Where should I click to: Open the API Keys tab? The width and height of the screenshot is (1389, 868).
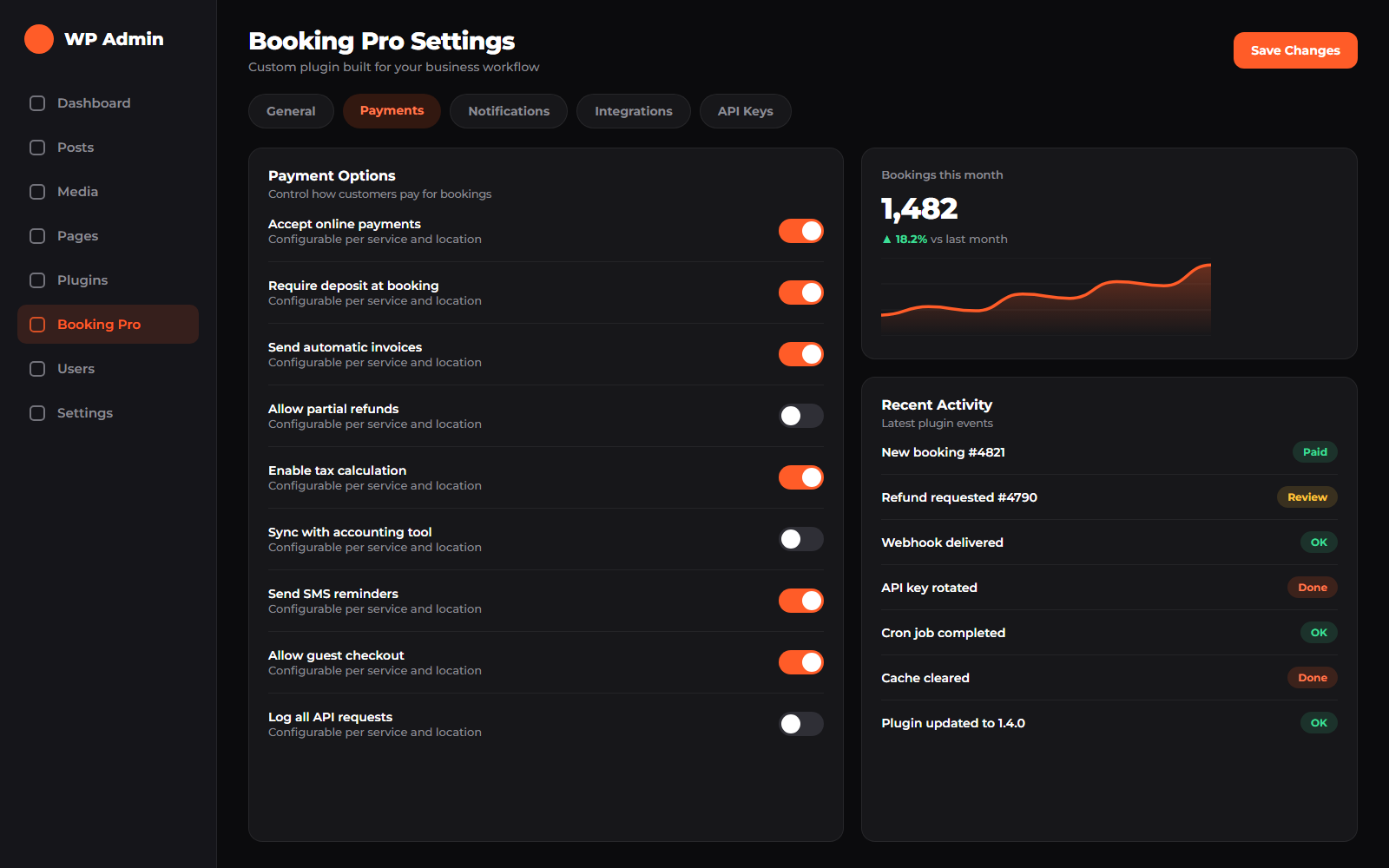tap(746, 111)
